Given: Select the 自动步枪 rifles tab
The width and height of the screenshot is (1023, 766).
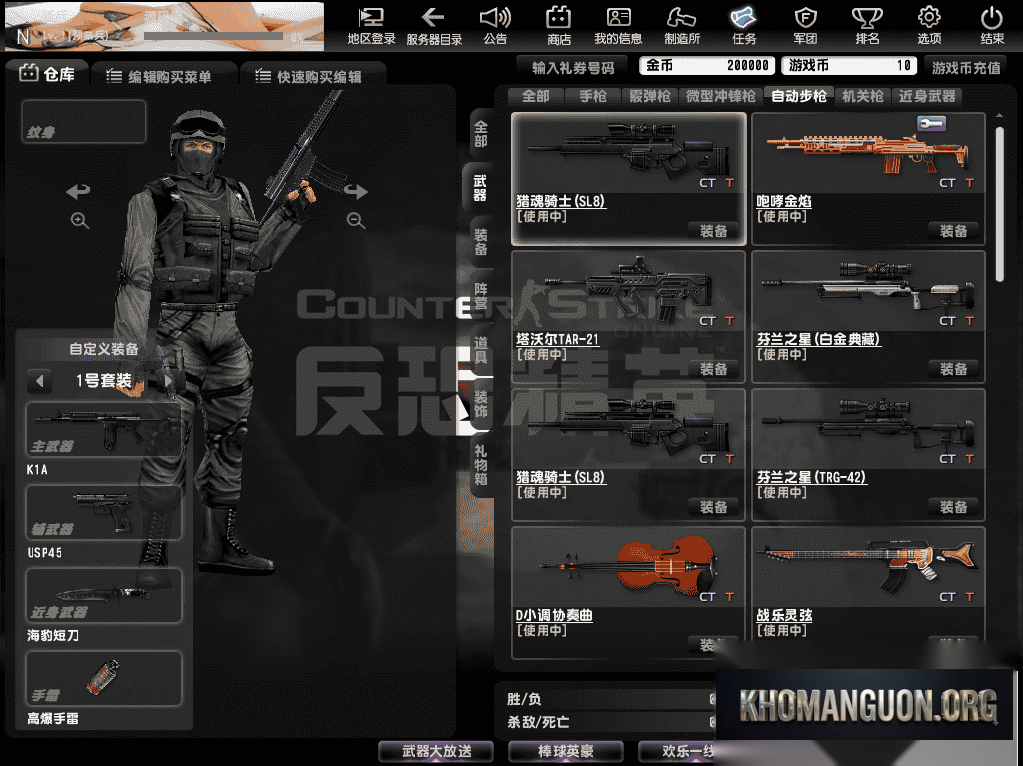Looking at the screenshot, I should pyautogui.click(x=799, y=97).
